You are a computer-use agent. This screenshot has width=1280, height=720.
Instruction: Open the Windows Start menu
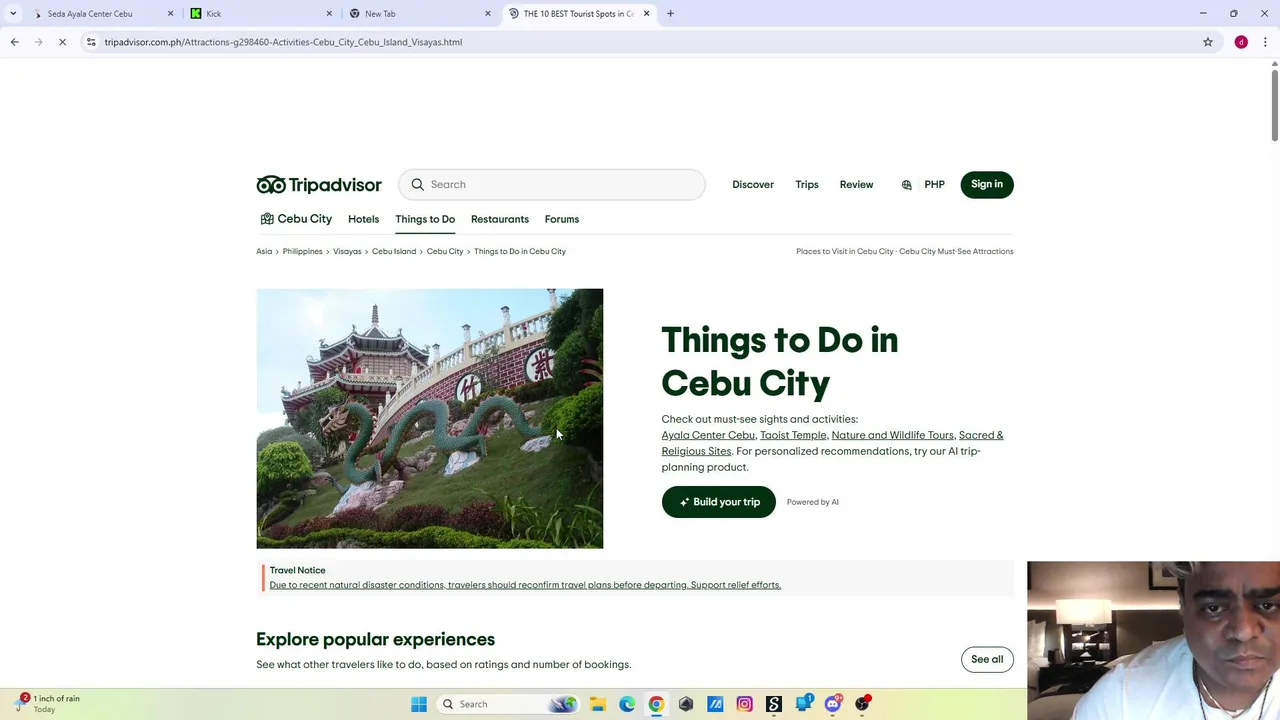pos(419,704)
